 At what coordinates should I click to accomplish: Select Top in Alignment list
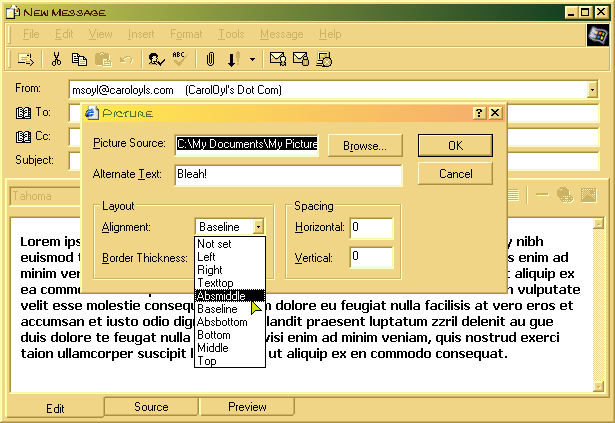(230, 361)
